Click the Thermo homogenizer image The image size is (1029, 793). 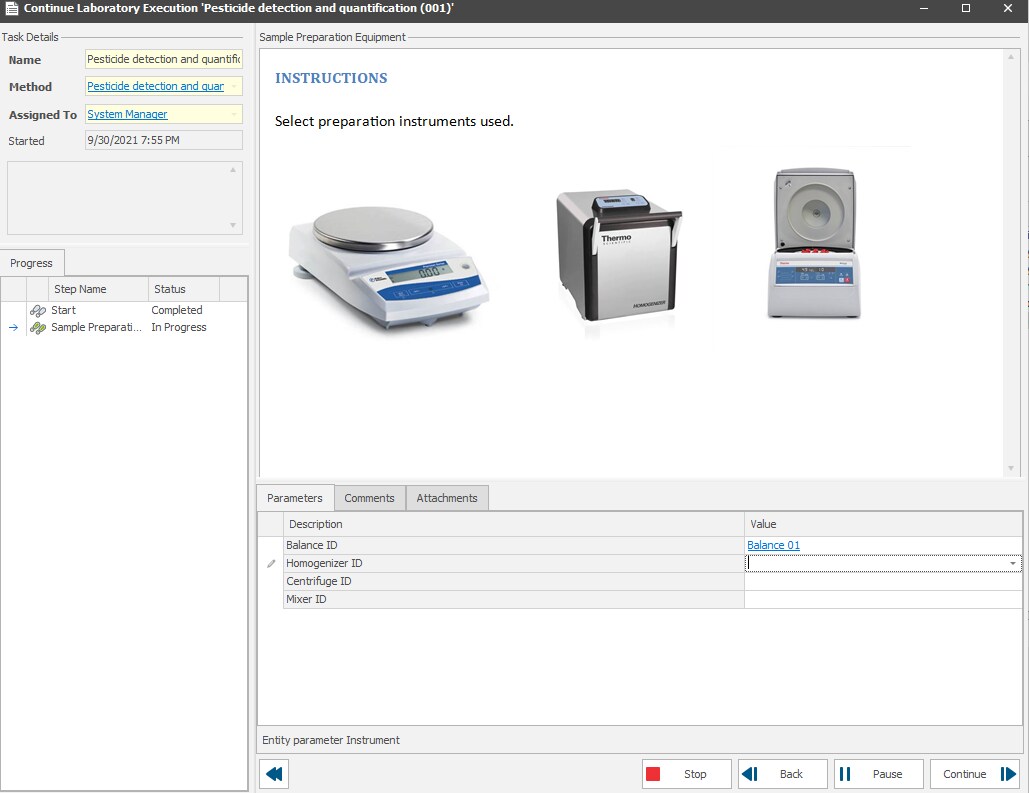point(618,254)
